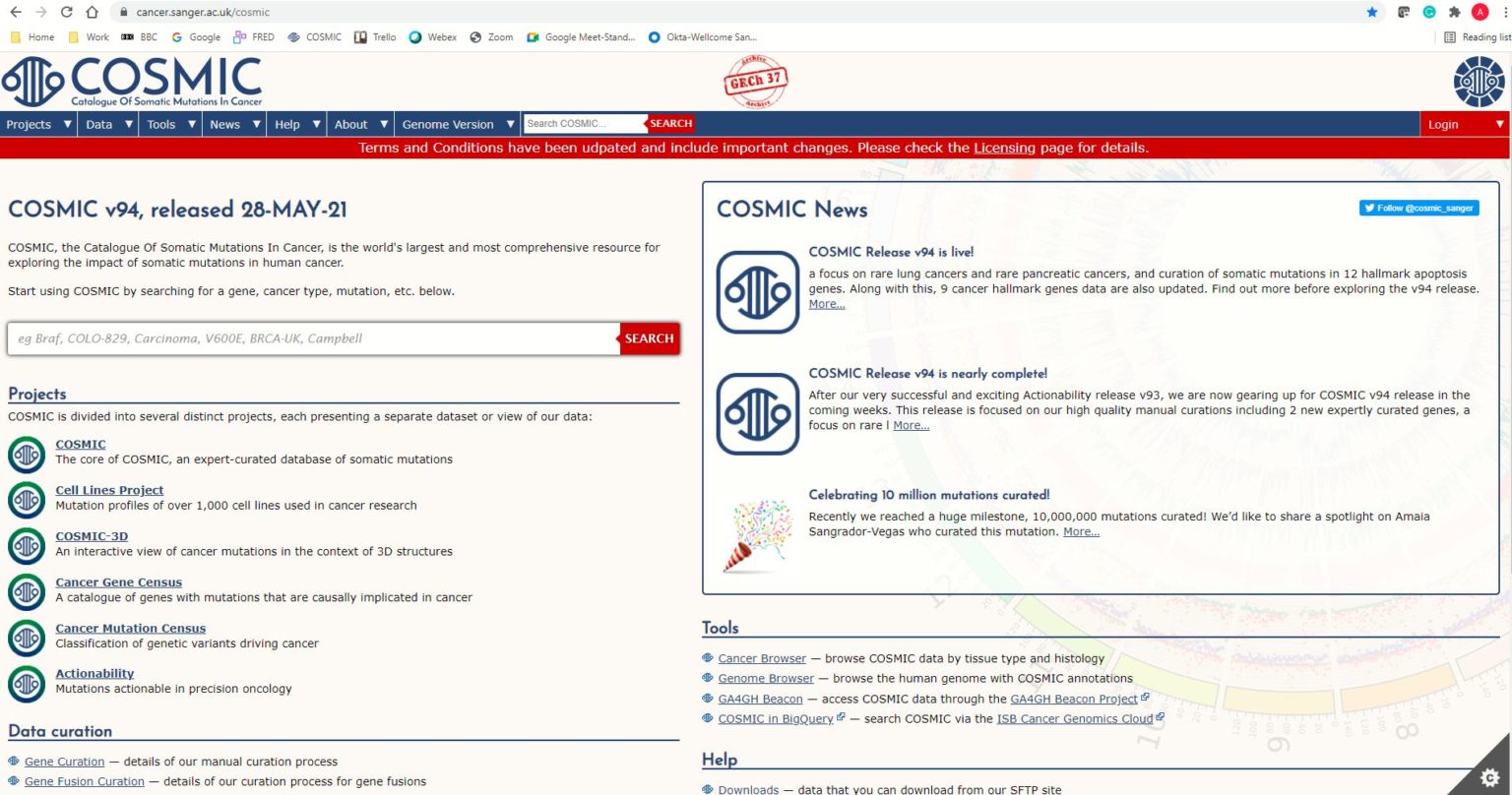
Task: Click the COSMIC-3D project icon
Action: [x=26, y=546]
